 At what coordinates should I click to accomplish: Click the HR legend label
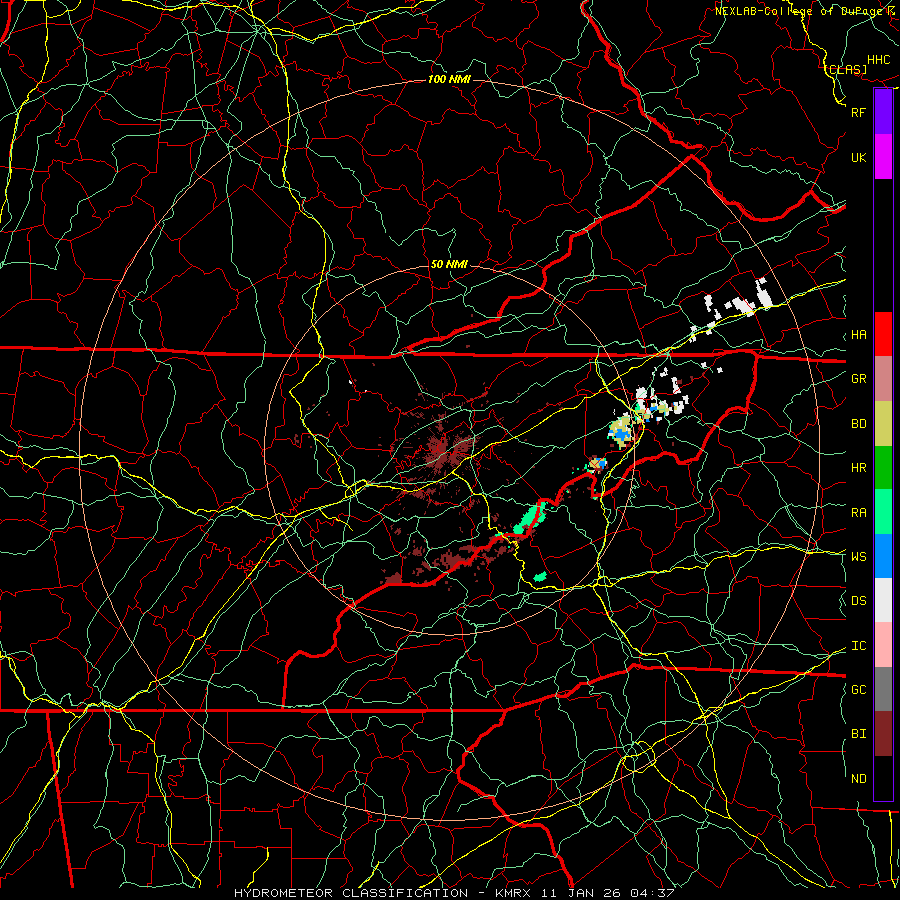click(x=859, y=468)
